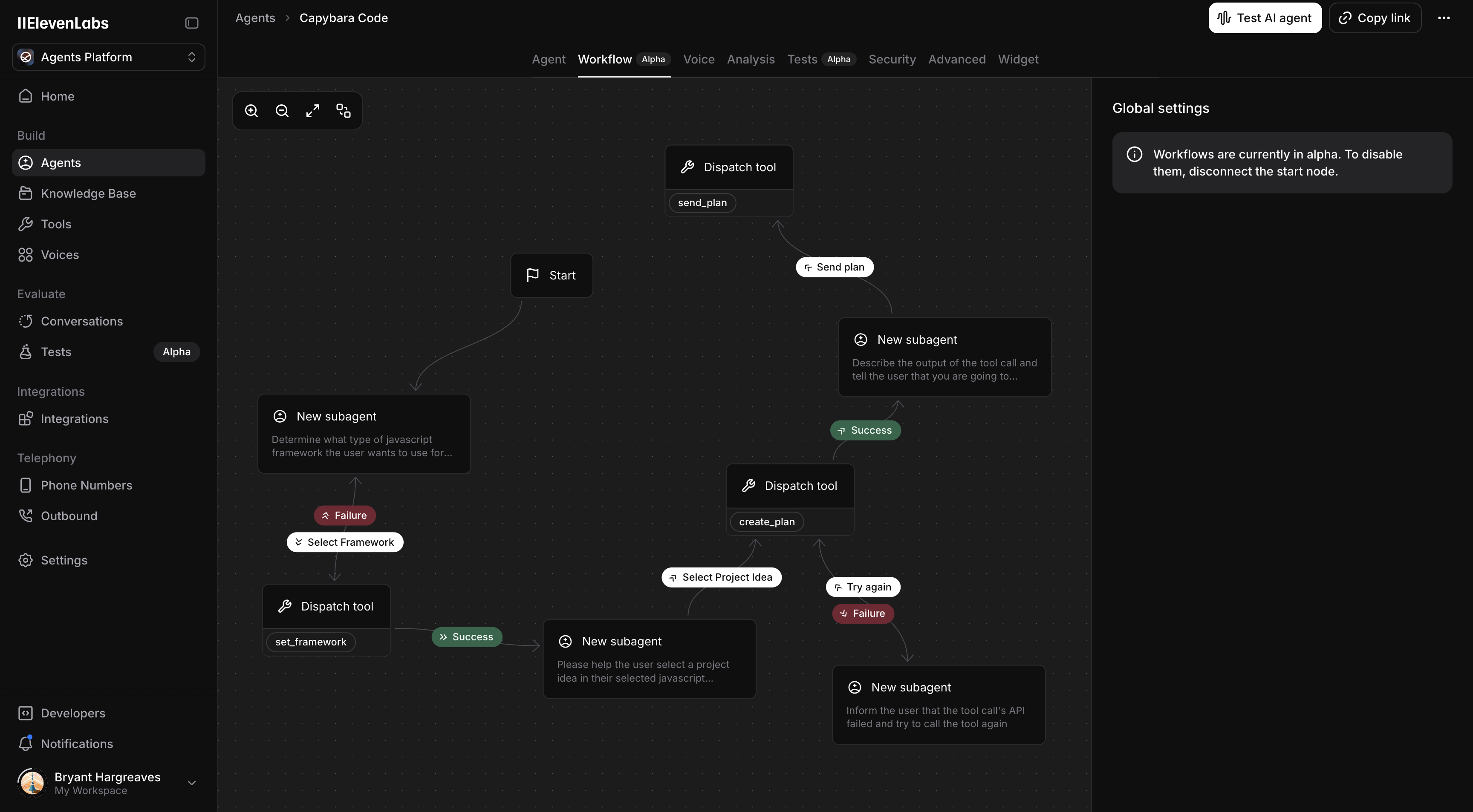
Task: Select the Select Framework edge label
Action: [x=345, y=542]
